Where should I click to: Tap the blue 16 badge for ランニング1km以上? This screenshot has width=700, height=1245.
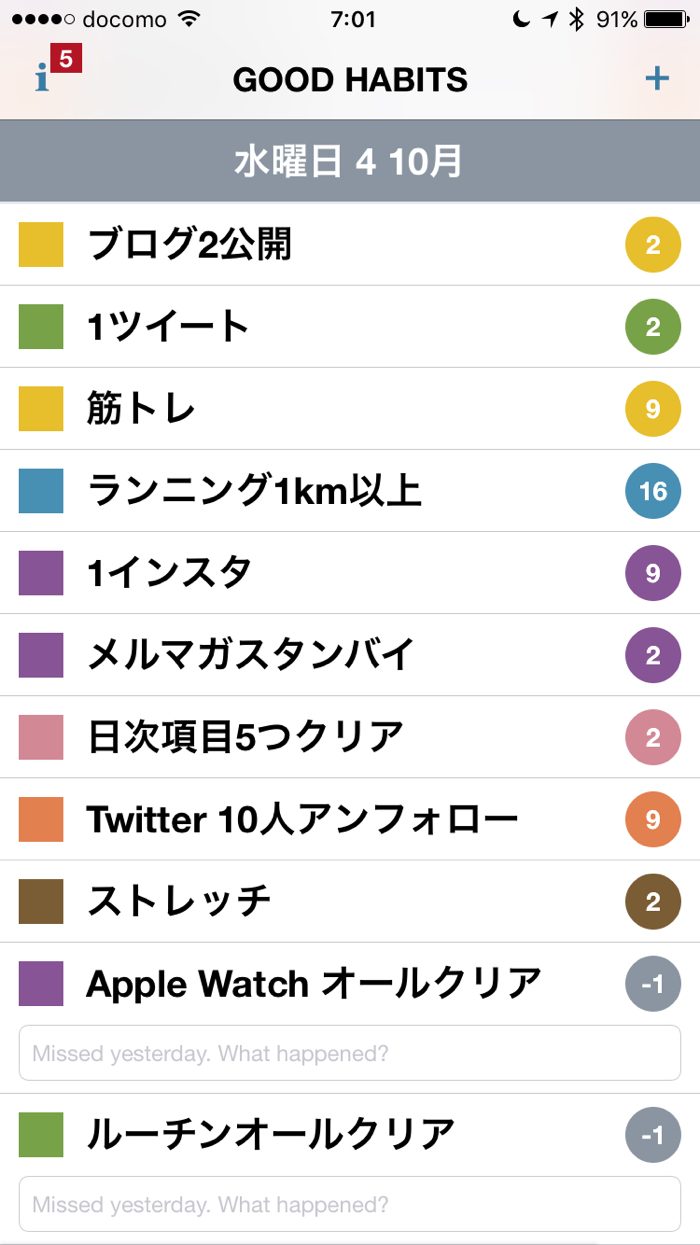[x=653, y=491]
